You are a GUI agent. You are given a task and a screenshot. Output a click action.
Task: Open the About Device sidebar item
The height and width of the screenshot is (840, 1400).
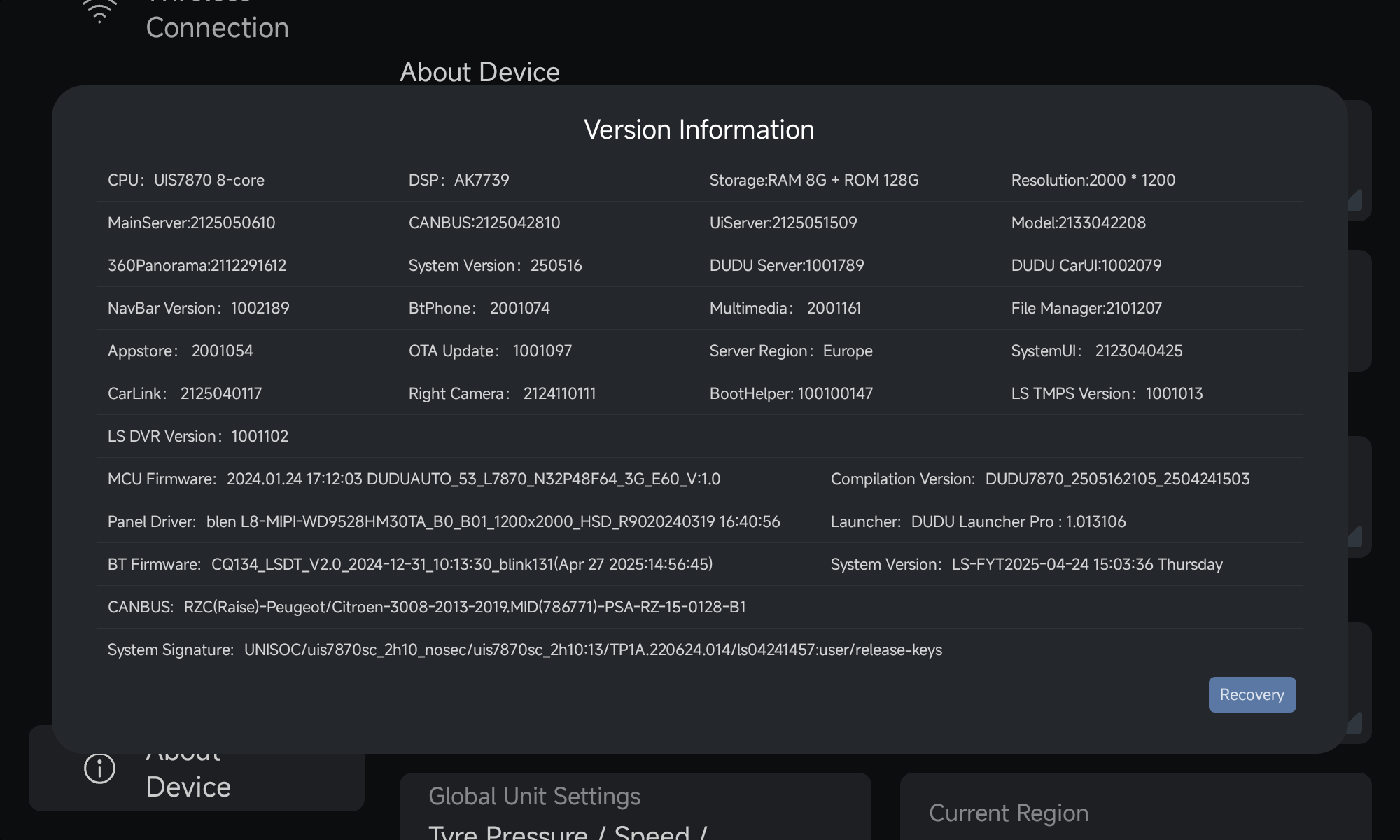pos(197,769)
